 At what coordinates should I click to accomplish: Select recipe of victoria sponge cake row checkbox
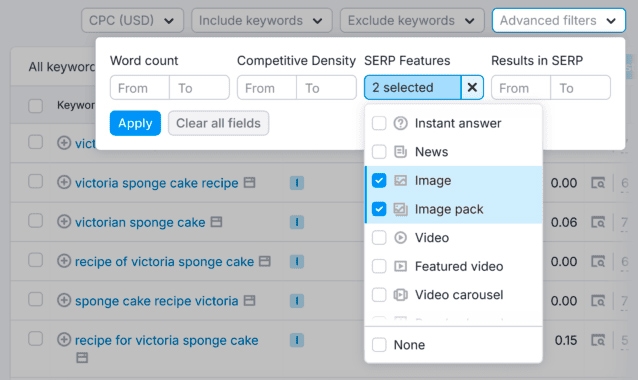(35, 260)
